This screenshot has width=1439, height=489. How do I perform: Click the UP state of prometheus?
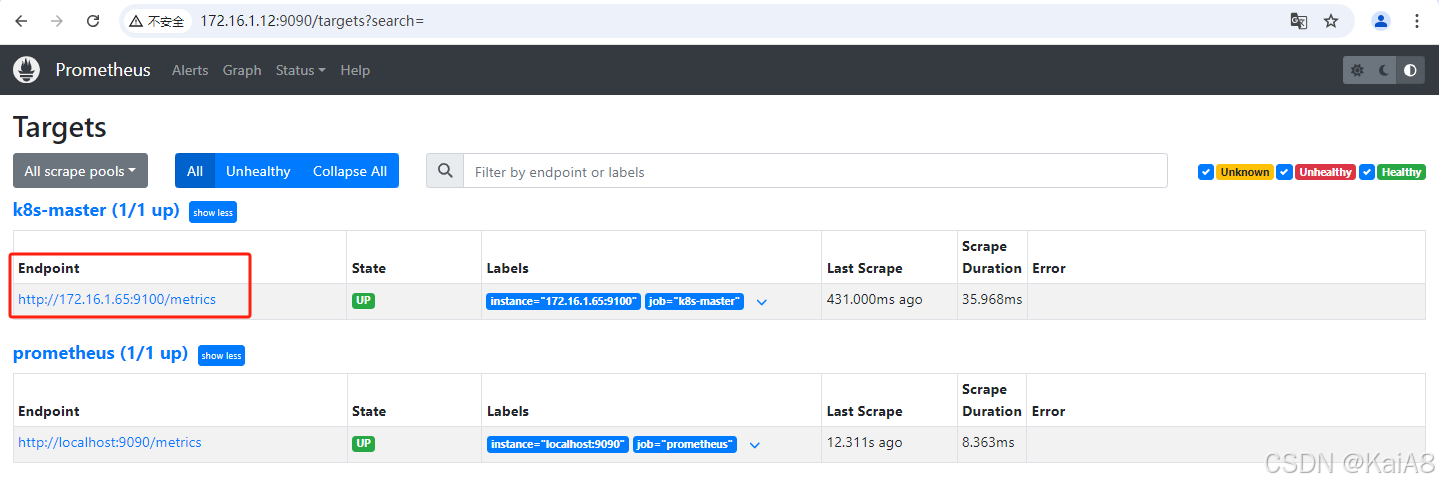tap(364, 443)
